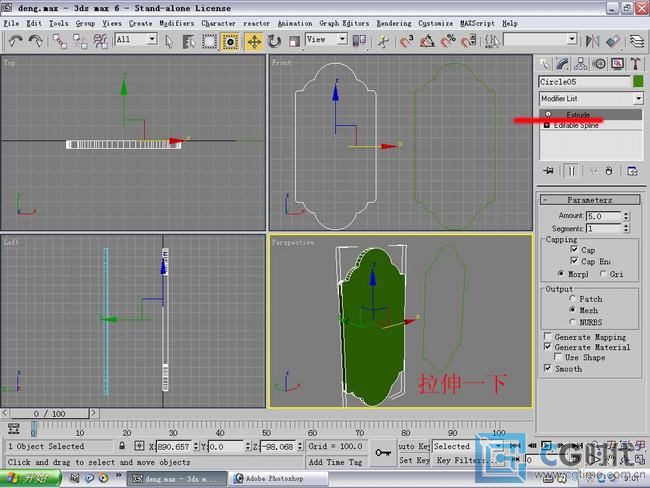Click the Unlink Selection icon

coord(80,41)
